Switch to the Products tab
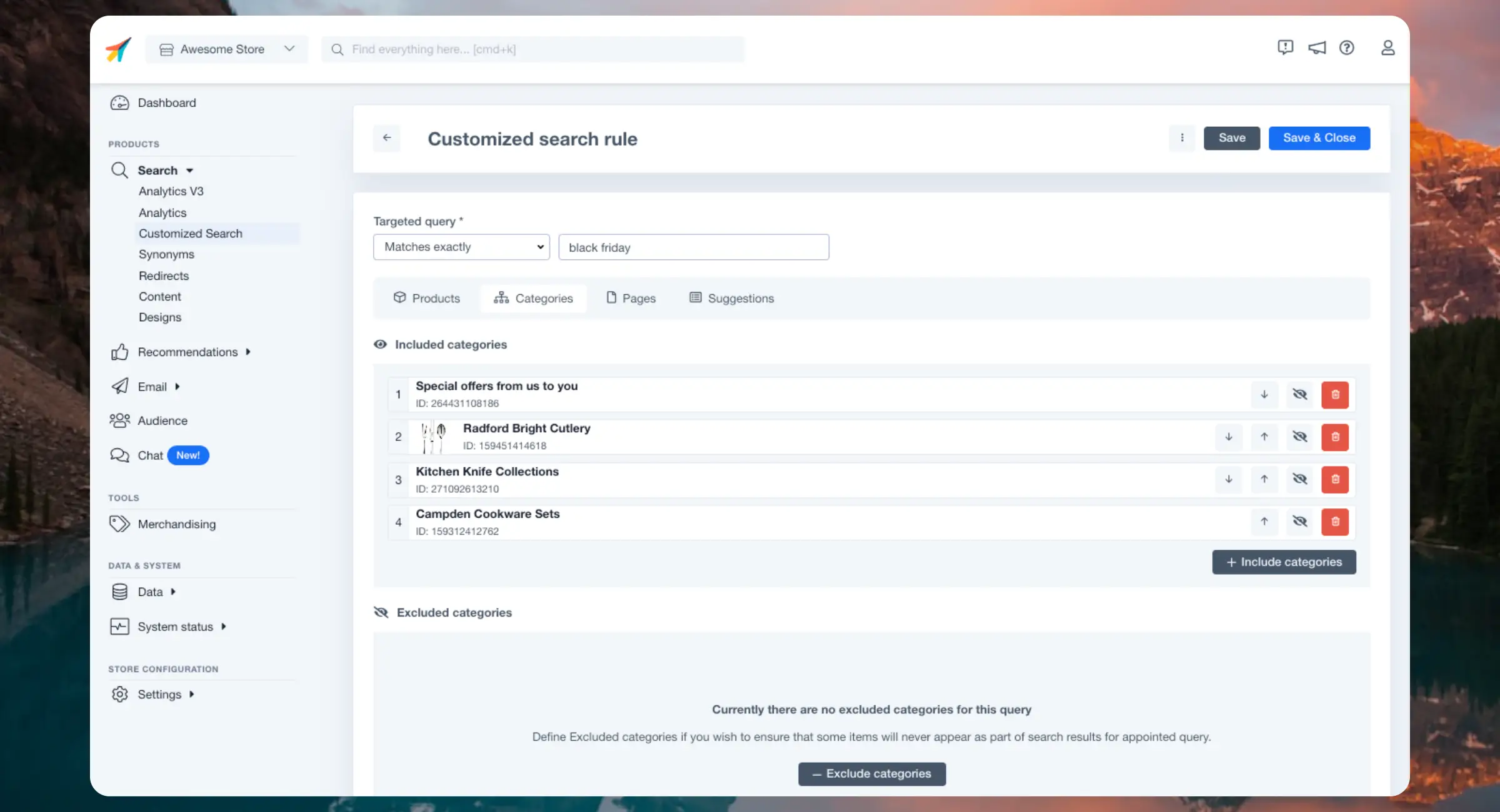Screen dimensions: 1500x812 tap(427, 297)
